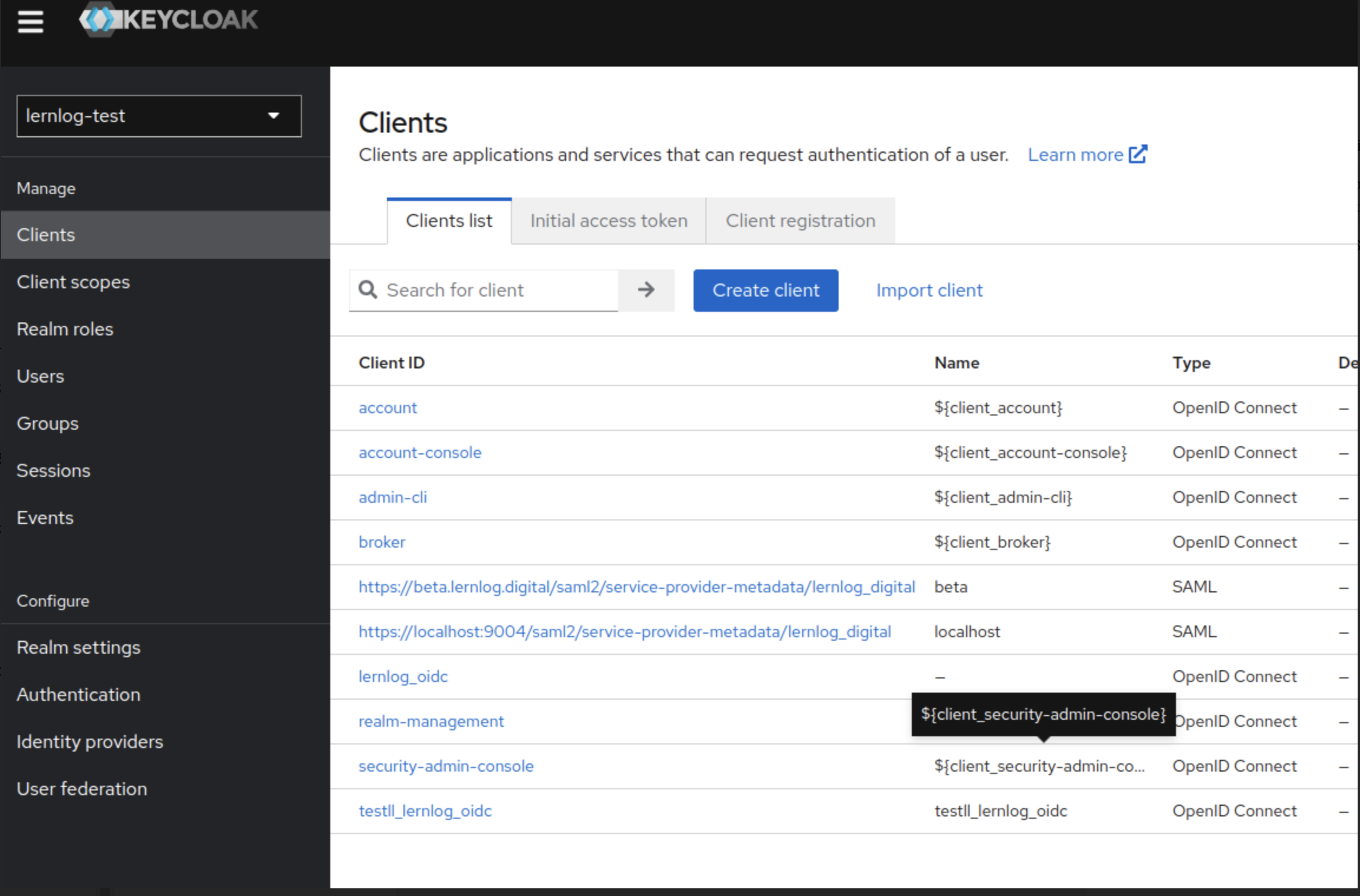Click the Import client link

(929, 290)
